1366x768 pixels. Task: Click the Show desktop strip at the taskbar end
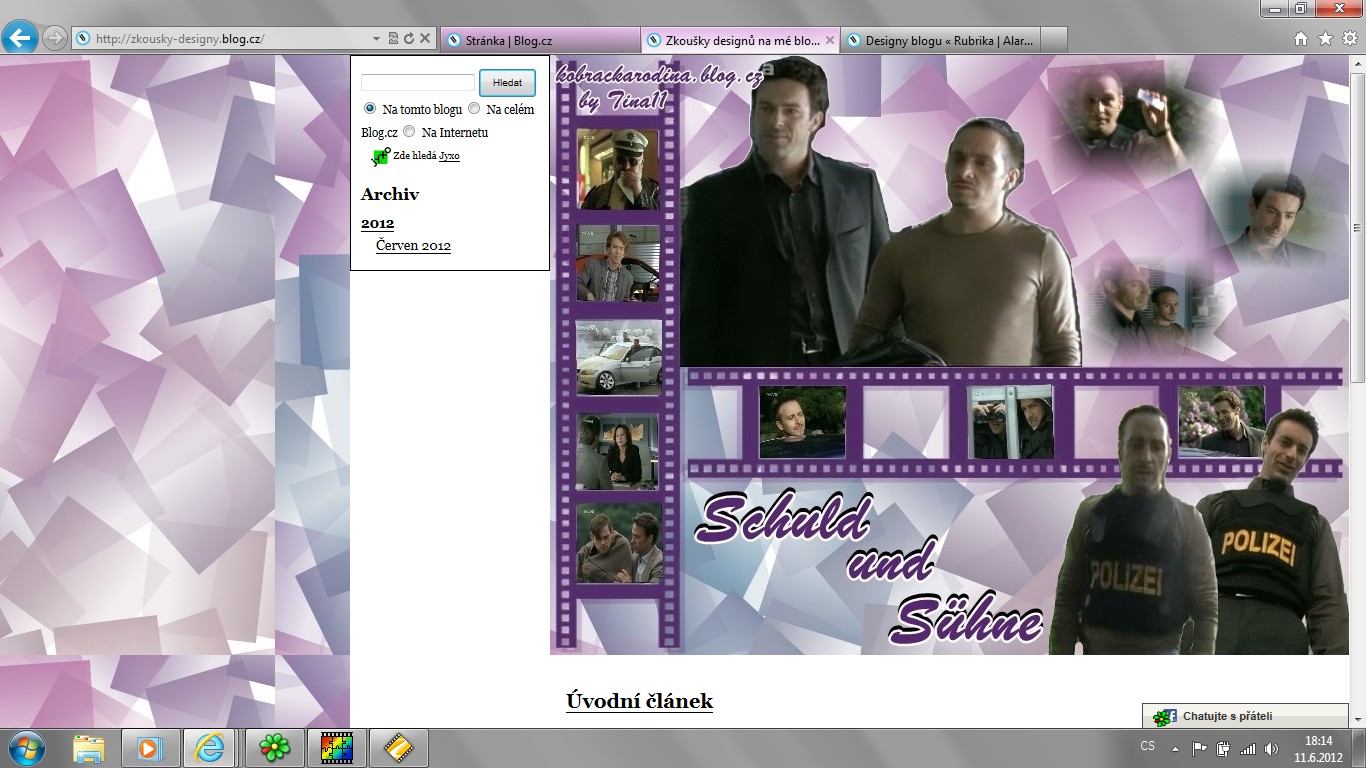click(1359, 748)
